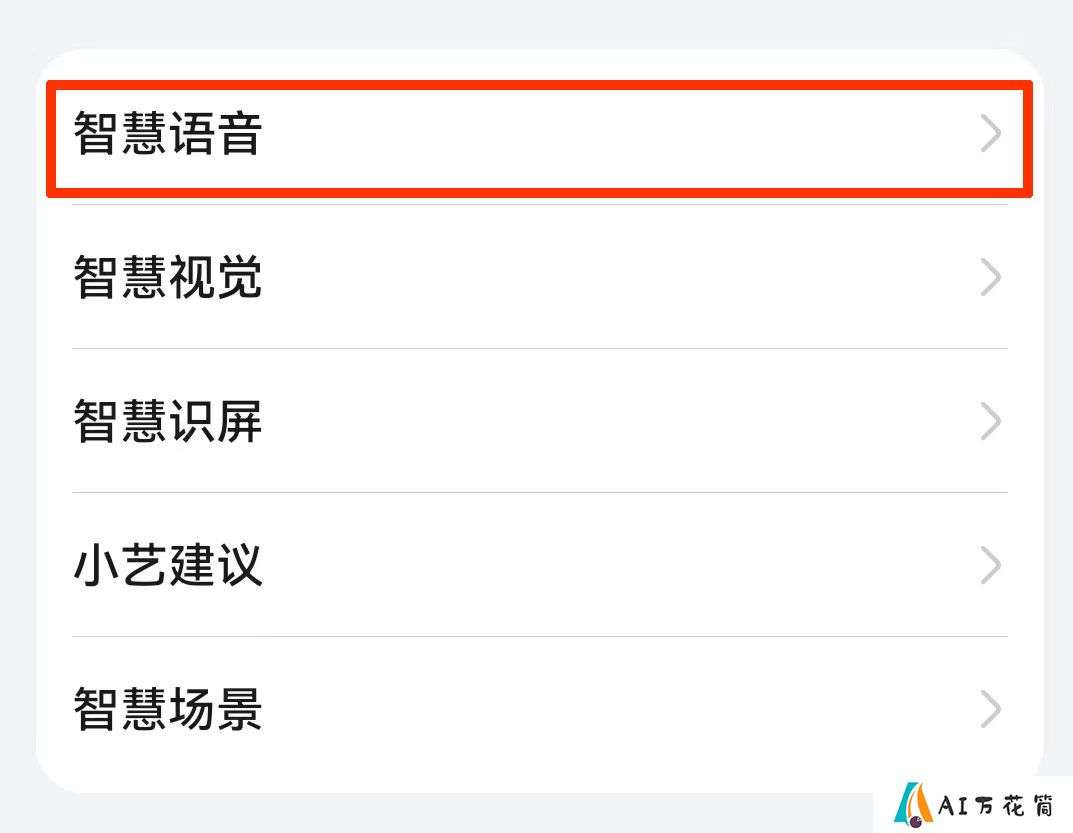This screenshot has height=833, width=1073.
Task: Open the 智慧视觉 menu entry
Action: (168, 277)
